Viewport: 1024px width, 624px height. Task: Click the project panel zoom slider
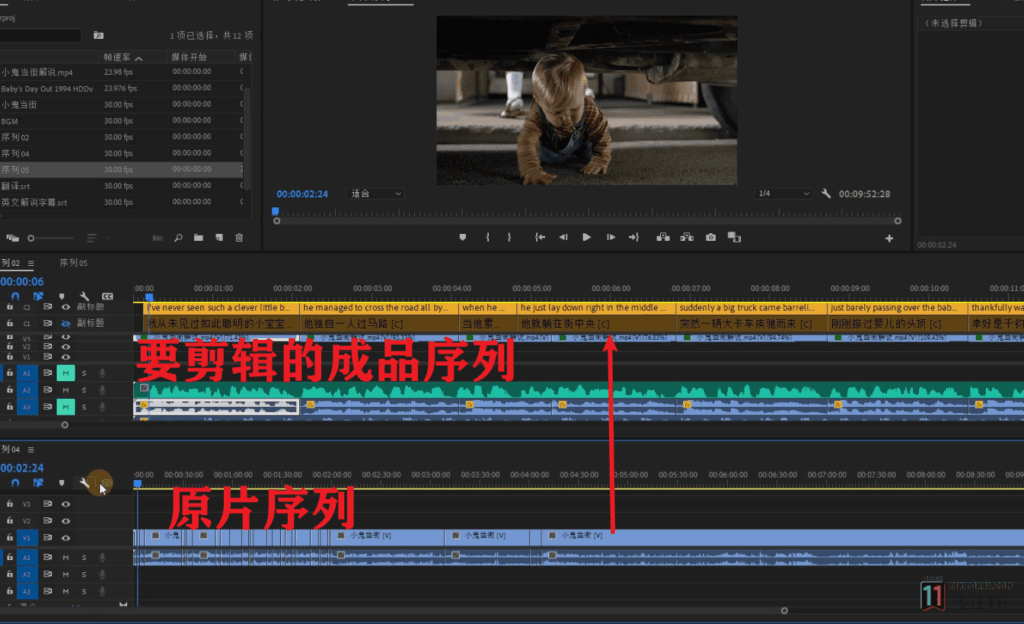click(x=33, y=238)
